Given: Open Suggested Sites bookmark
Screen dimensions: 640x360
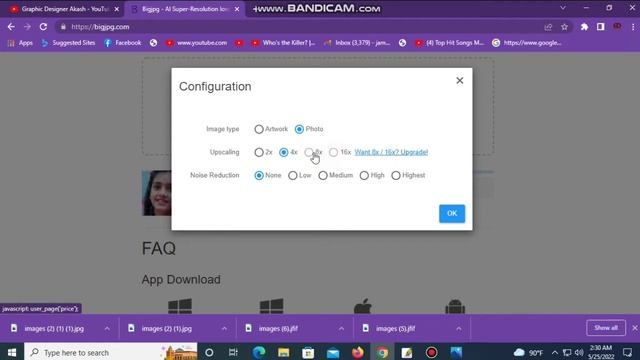Looking at the screenshot, I should [x=68, y=43].
